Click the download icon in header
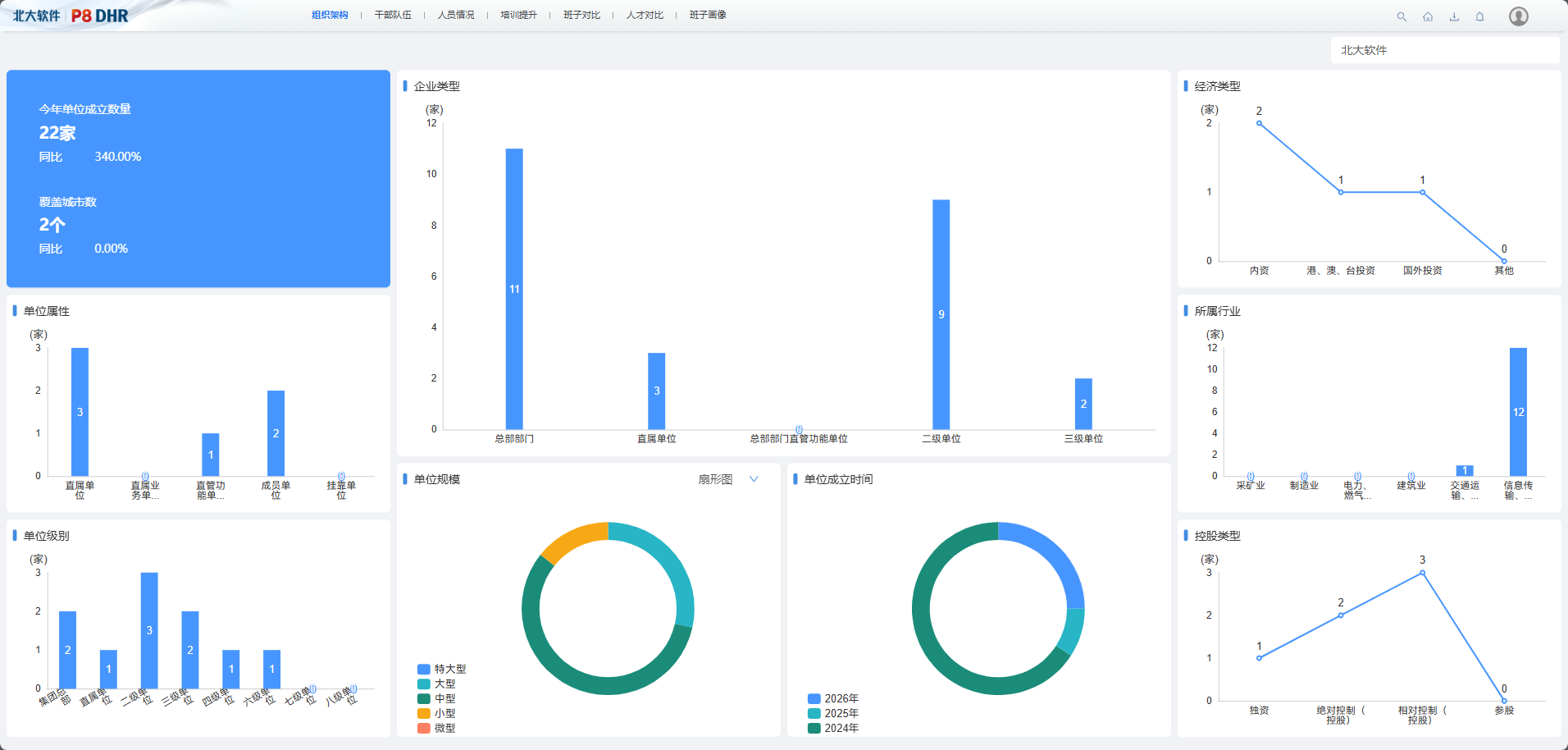The image size is (1568, 750). 1454,16
